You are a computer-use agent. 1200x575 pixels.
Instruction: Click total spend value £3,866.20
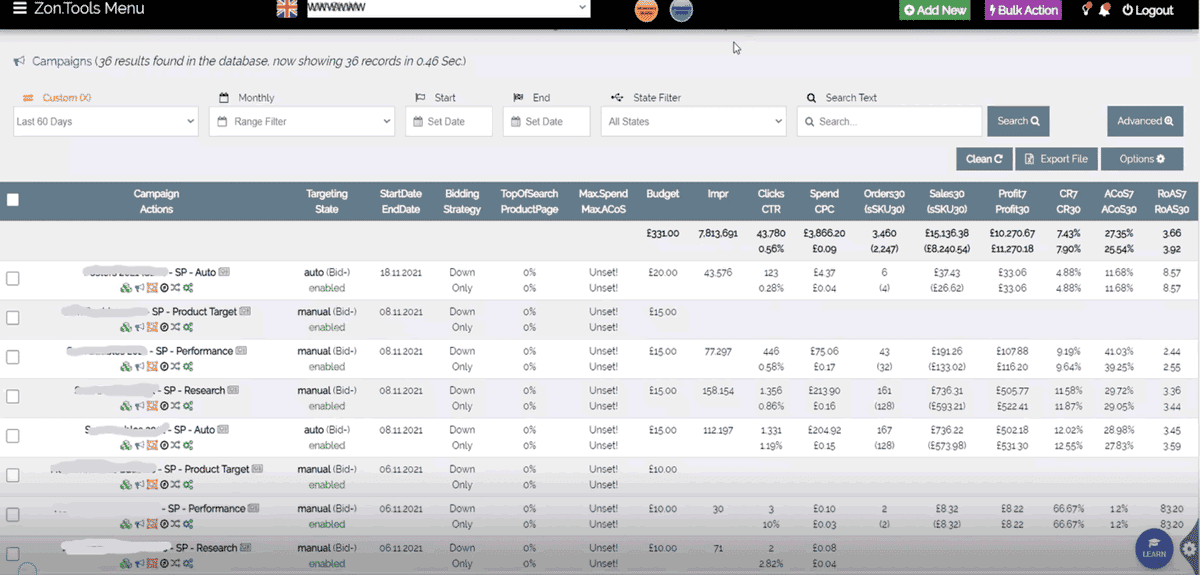(826, 233)
